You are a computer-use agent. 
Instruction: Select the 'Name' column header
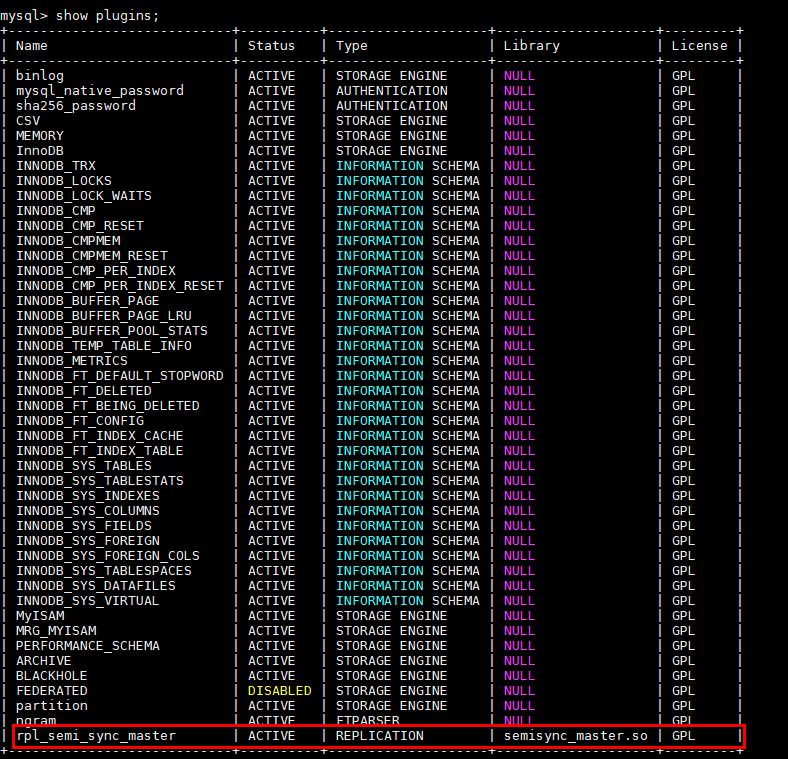tap(32, 46)
